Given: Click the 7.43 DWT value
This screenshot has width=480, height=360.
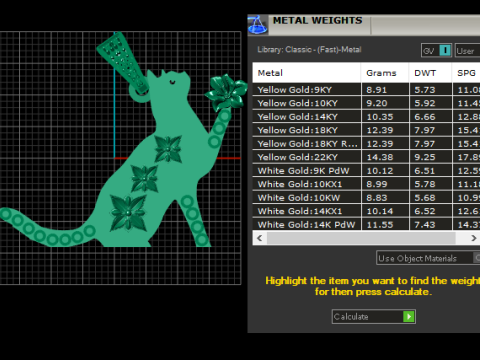Looking at the screenshot, I should (x=425, y=225).
